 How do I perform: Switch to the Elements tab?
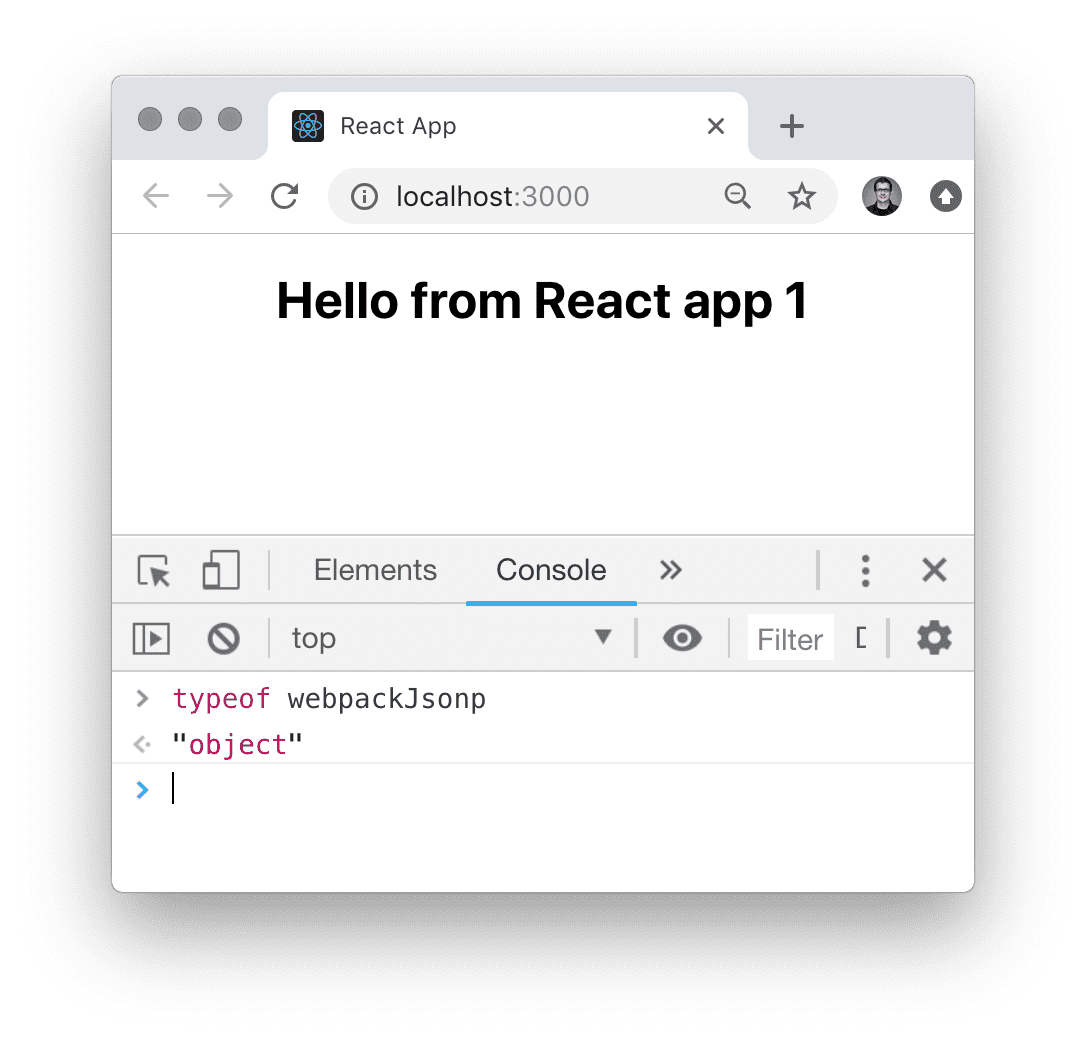point(375,570)
